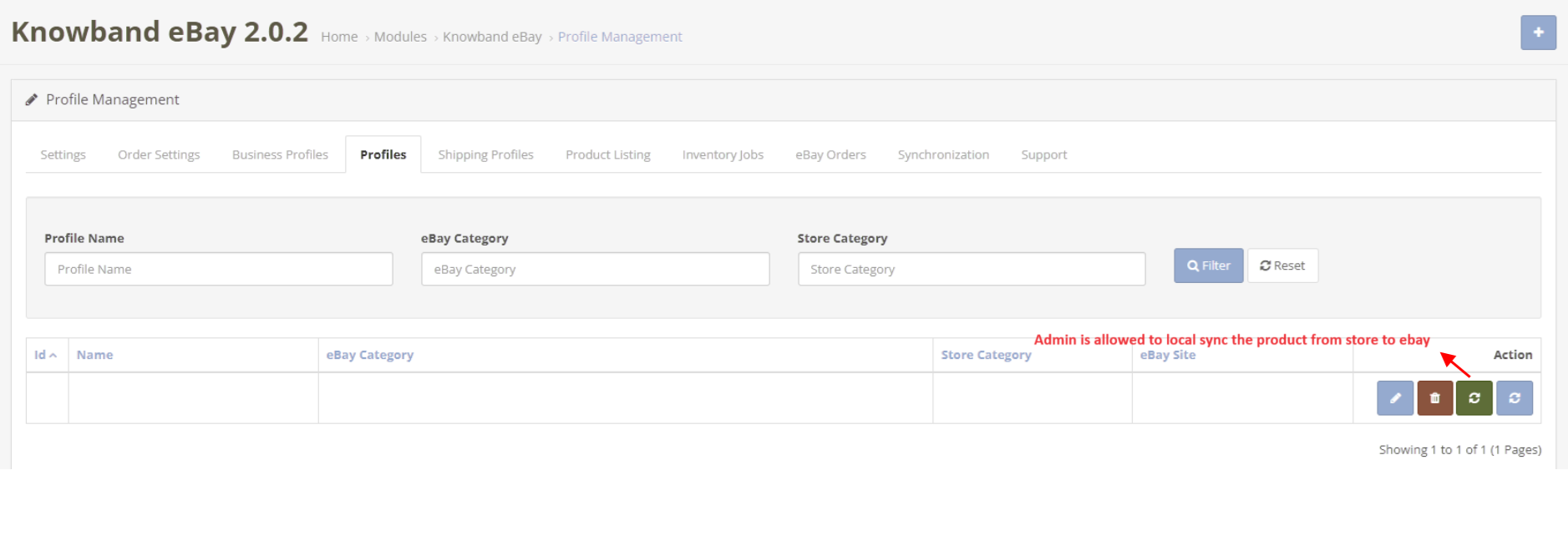
Task: Click the blue sync icon at the row's end
Action: [1515, 398]
